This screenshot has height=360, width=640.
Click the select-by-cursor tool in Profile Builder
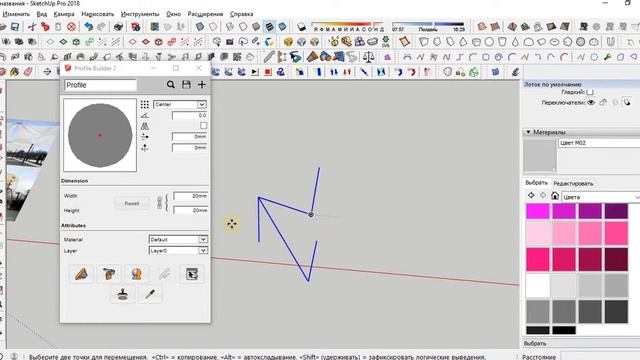point(192,273)
